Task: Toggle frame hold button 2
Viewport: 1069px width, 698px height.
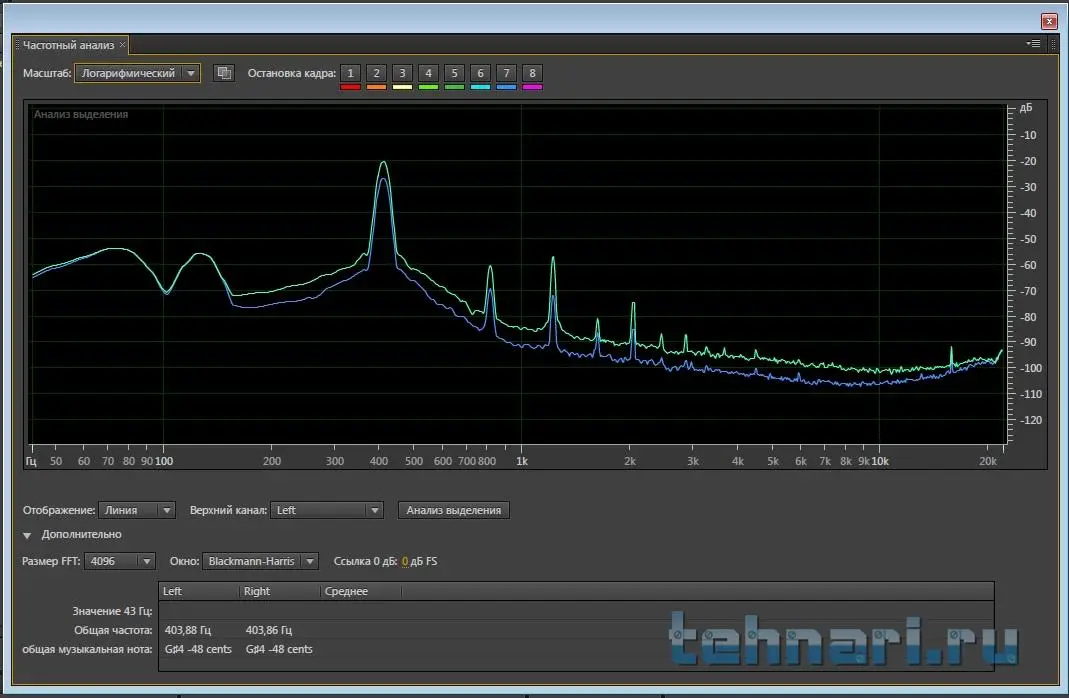Action: pos(376,73)
